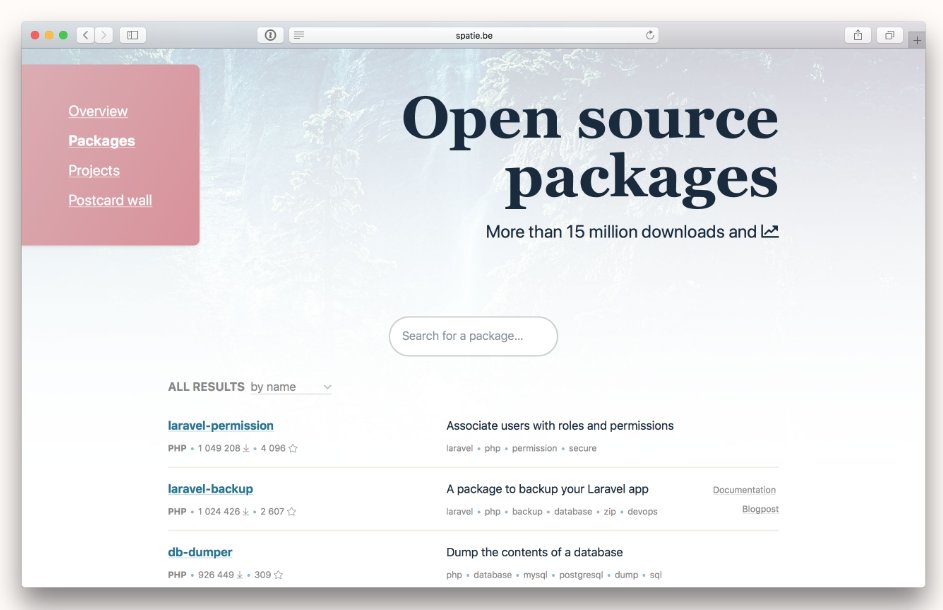Image resolution: width=943 pixels, height=610 pixels.
Task: Click the chart icon after downloads text
Action: (x=770, y=231)
